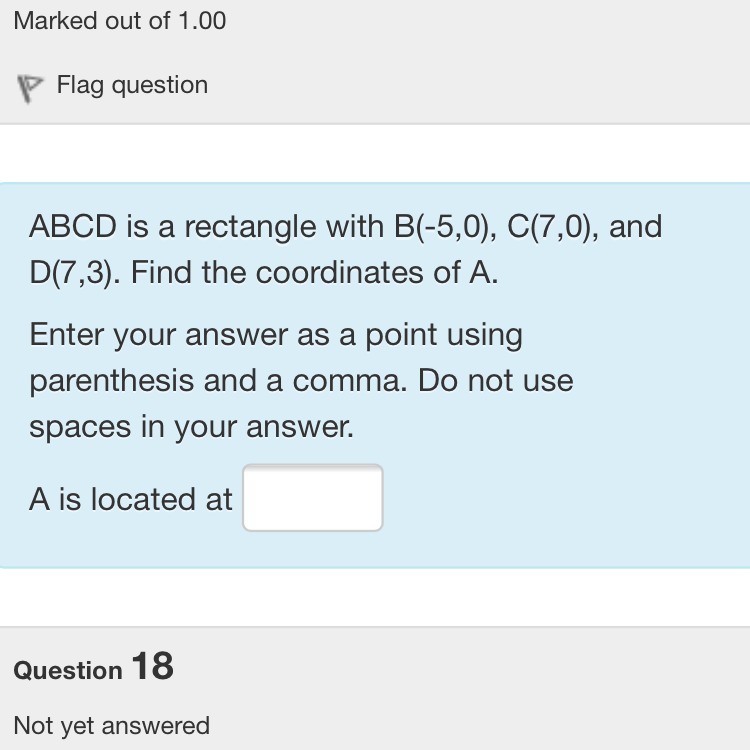Click the '1.00' mark value

202,20
